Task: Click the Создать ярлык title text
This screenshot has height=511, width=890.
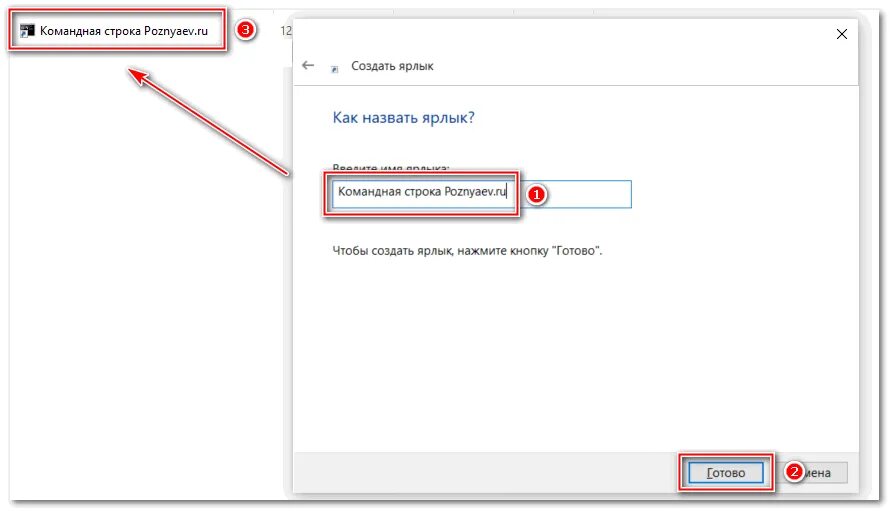Action: pyautogui.click(x=392, y=66)
